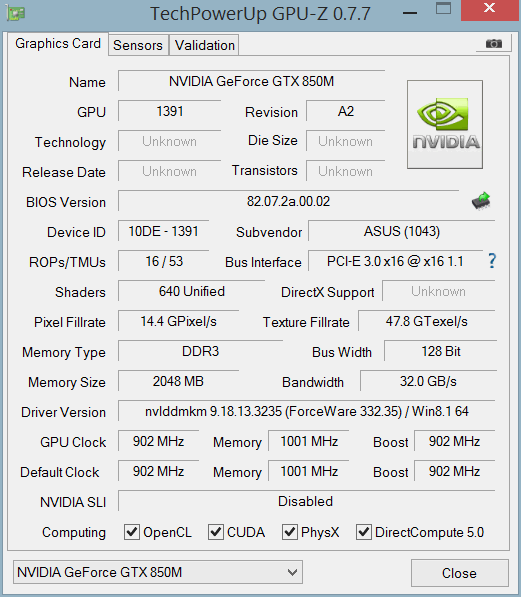Open the Bus Interface question mark help
Image resolution: width=521 pixels, height=597 pixels.
point(492,261)
